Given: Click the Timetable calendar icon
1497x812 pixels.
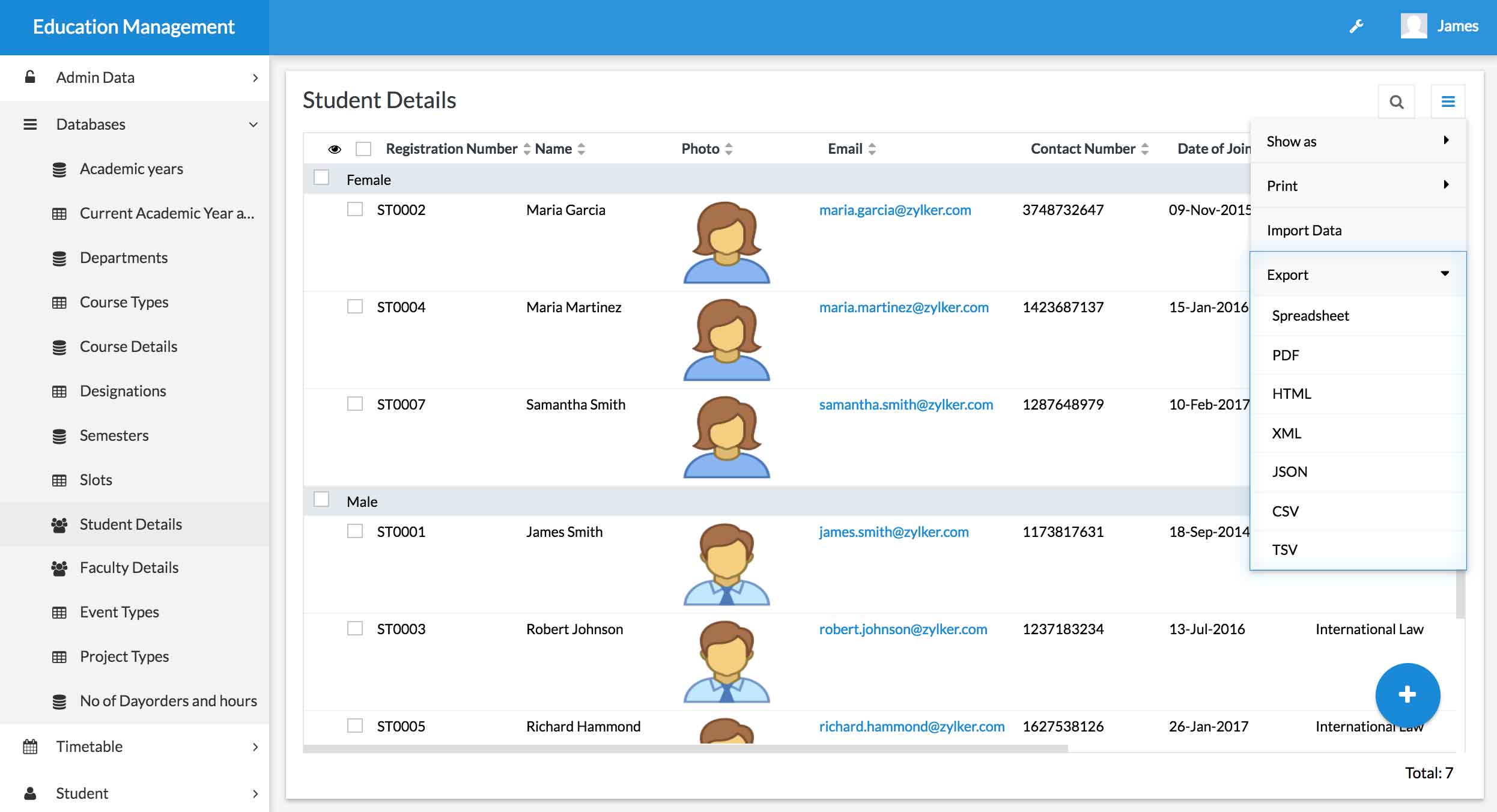Looking at the screenshot, I should point(30,747).
